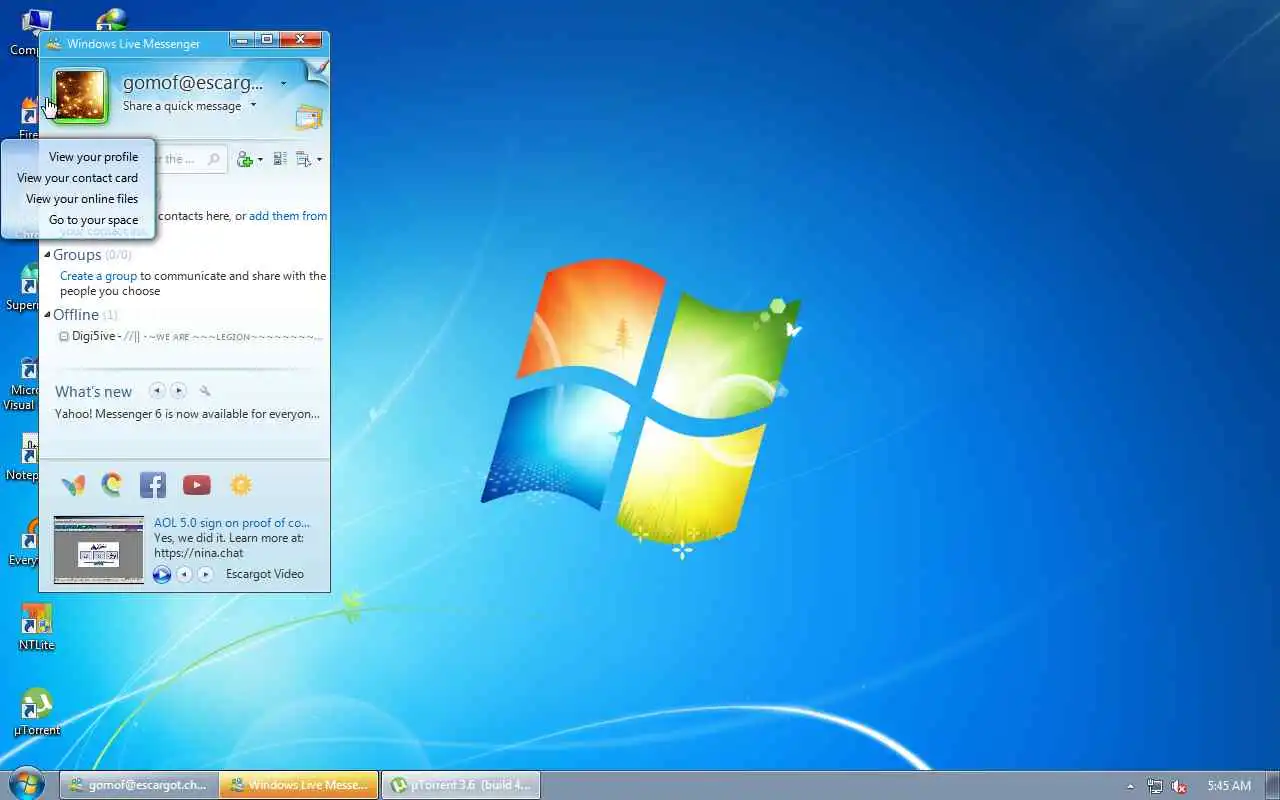Open the MSN butterfly tab icon
1280x800 pixels.
73,486
